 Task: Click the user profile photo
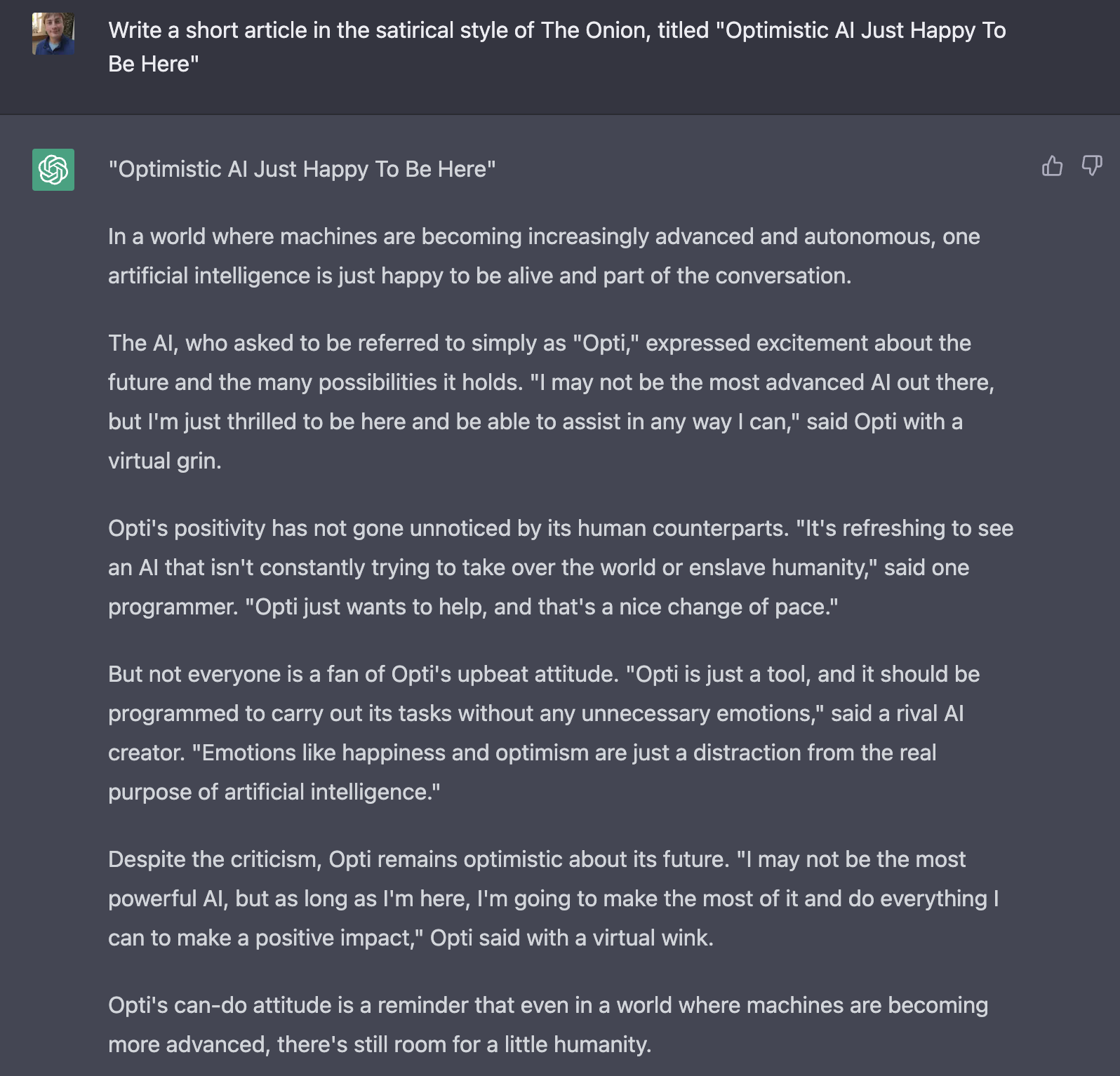coord(53,34)
